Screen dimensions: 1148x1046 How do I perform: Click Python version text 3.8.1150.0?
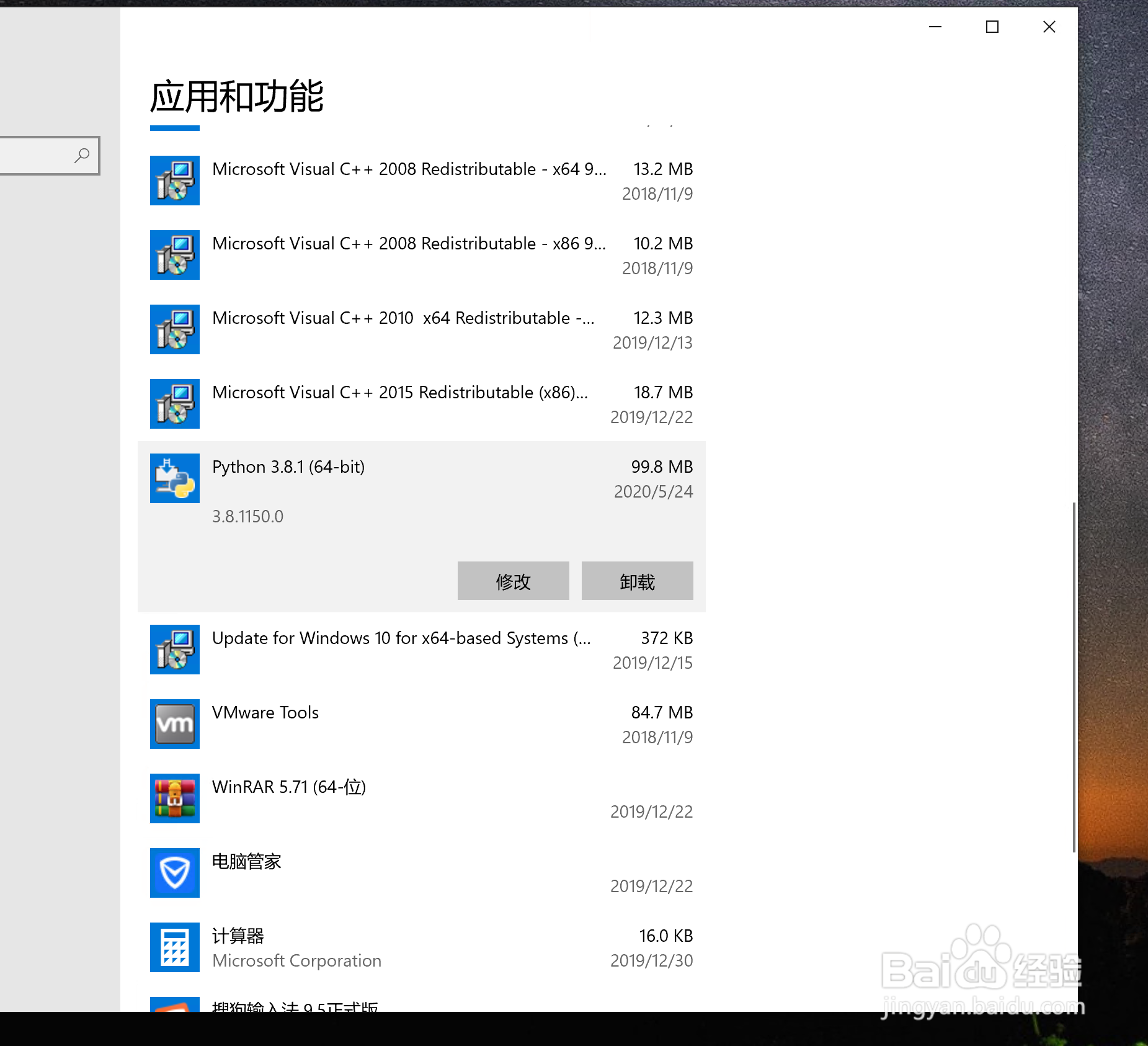pyautogui.click(x=247, y=516)
